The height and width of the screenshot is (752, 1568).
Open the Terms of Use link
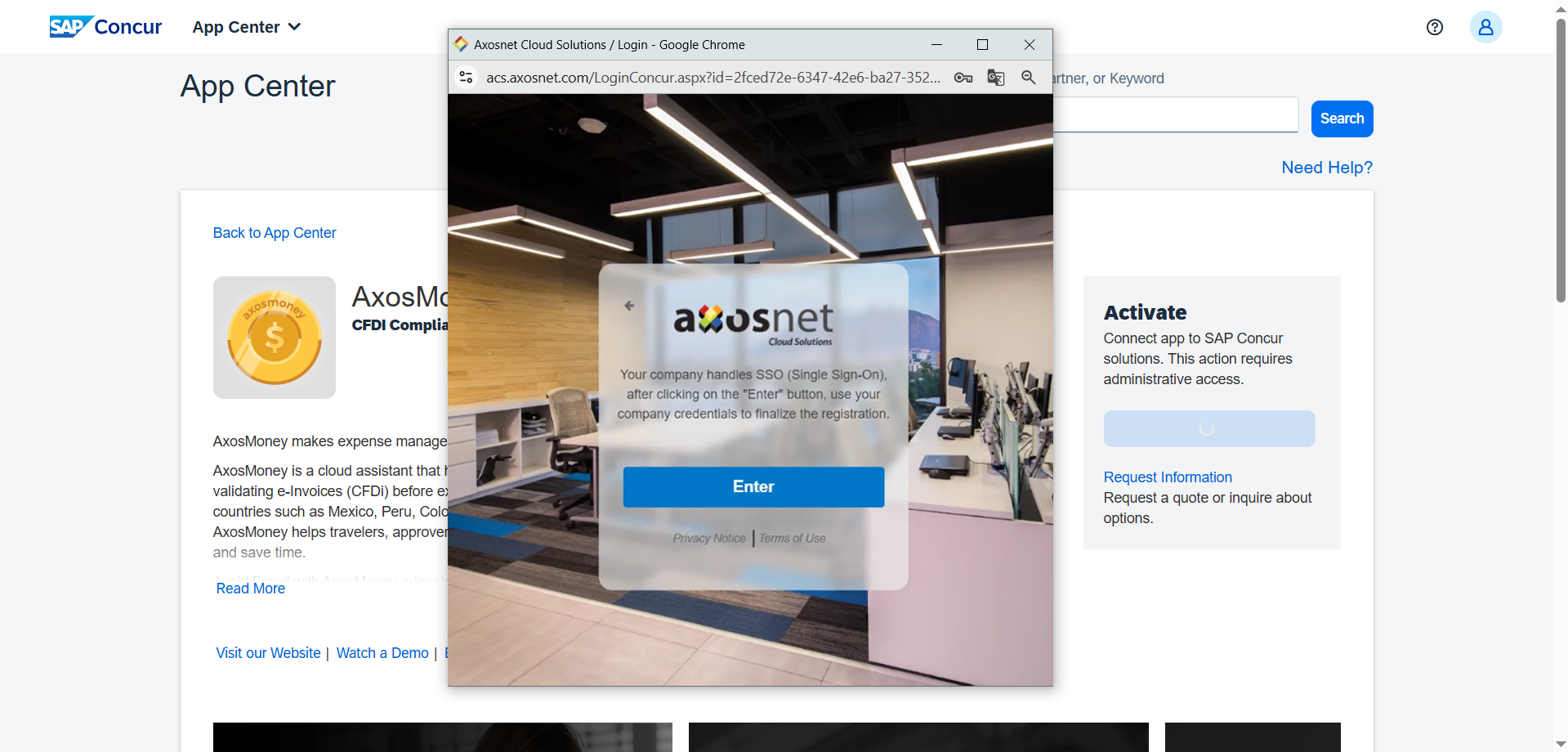click(792, 538)
